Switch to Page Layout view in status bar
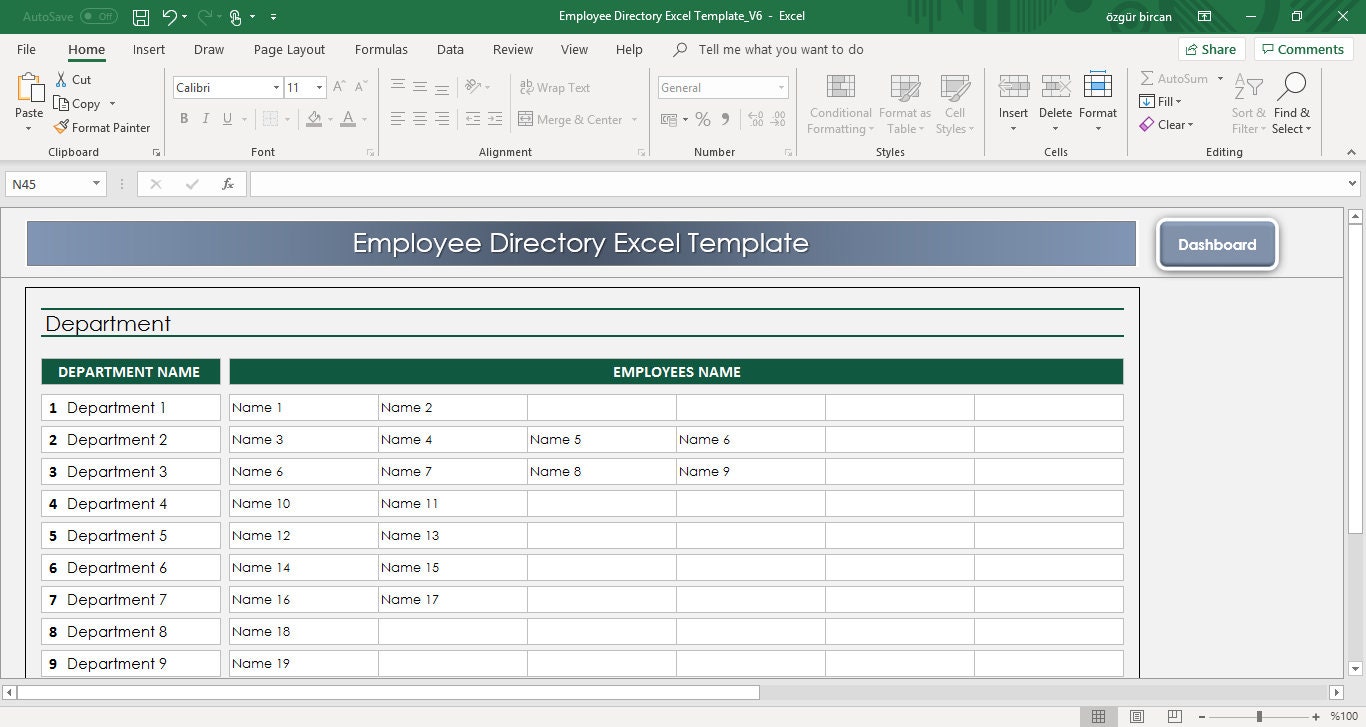The height and width of the screenshot is (727, 1366). [1136, 716]
